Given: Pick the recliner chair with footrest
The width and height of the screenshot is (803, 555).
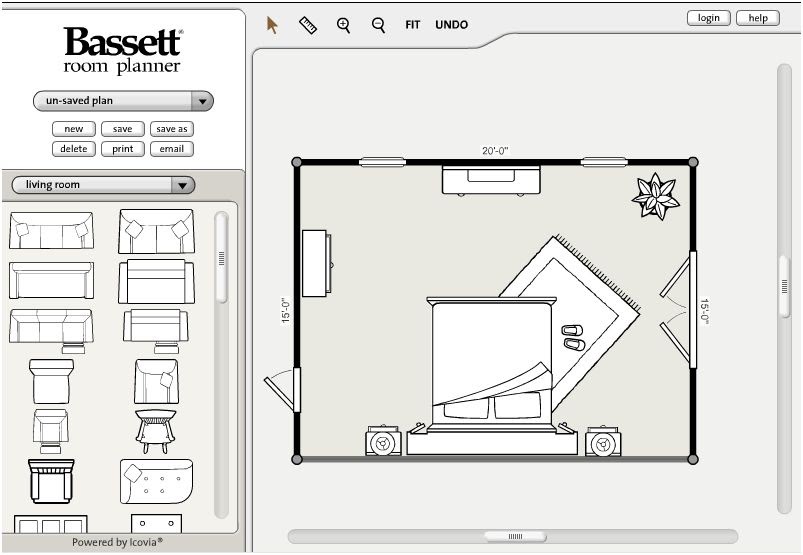Looking at the screenshot, I should pyautogui.click(x=51, y=431).
